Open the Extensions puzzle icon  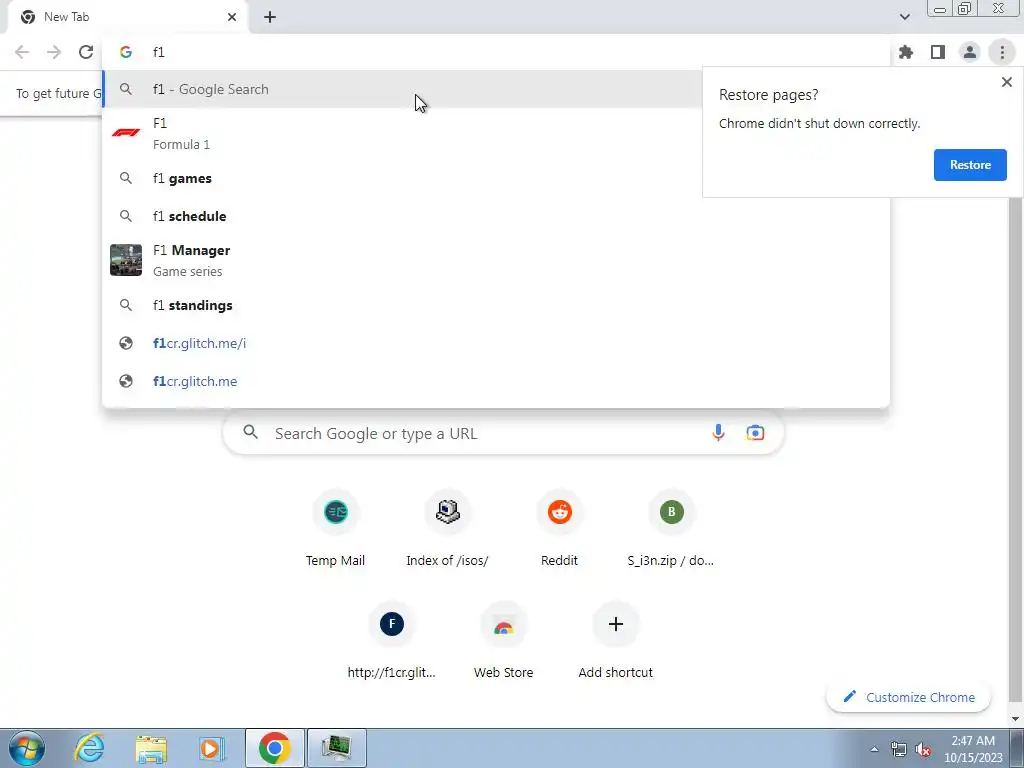click(x=905, y=52)
